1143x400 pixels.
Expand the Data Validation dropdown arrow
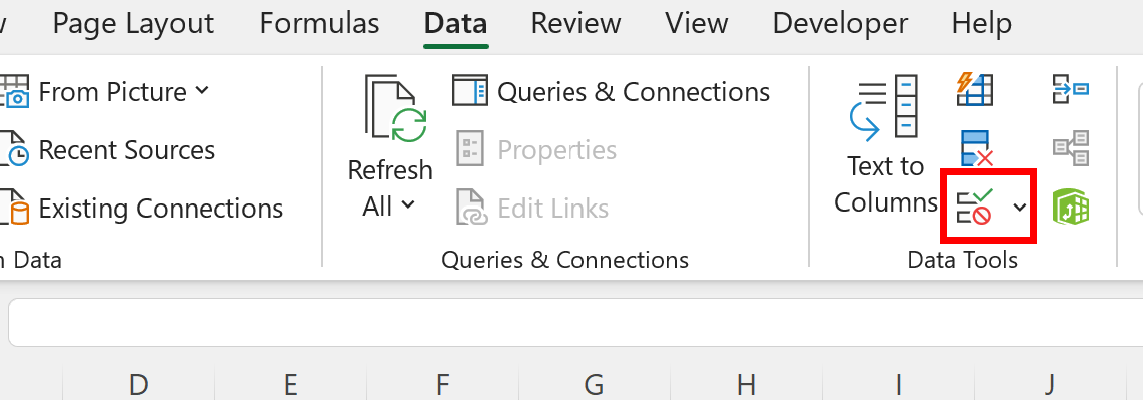1020,208
